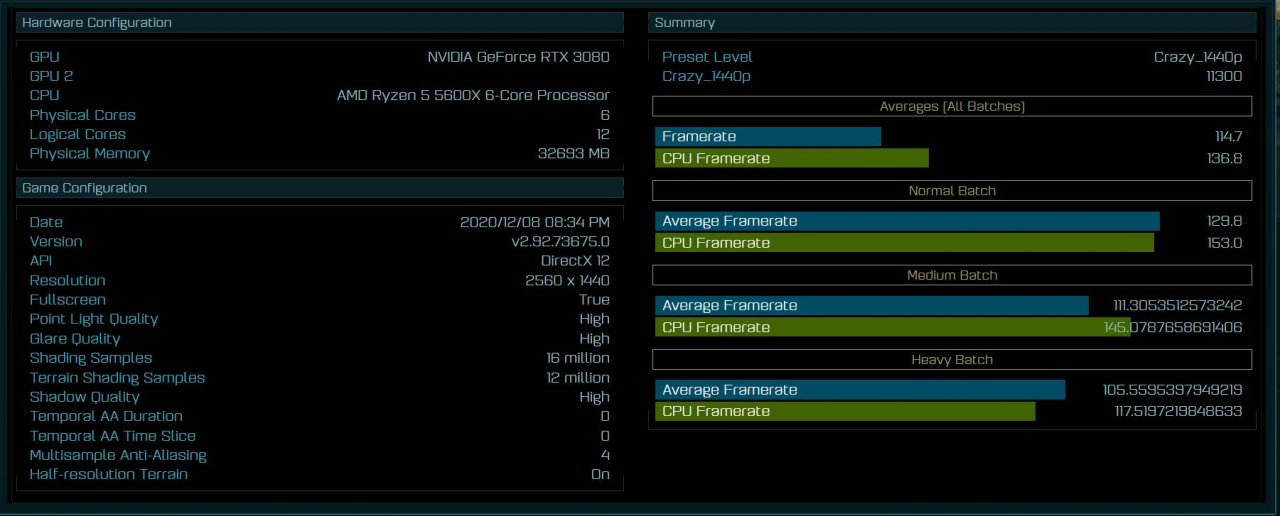Viewport: 1280px width, 516px height.
Task: Click the 117.5197219848633 CPU framerate value
Action: click(x=1178, y=411)
